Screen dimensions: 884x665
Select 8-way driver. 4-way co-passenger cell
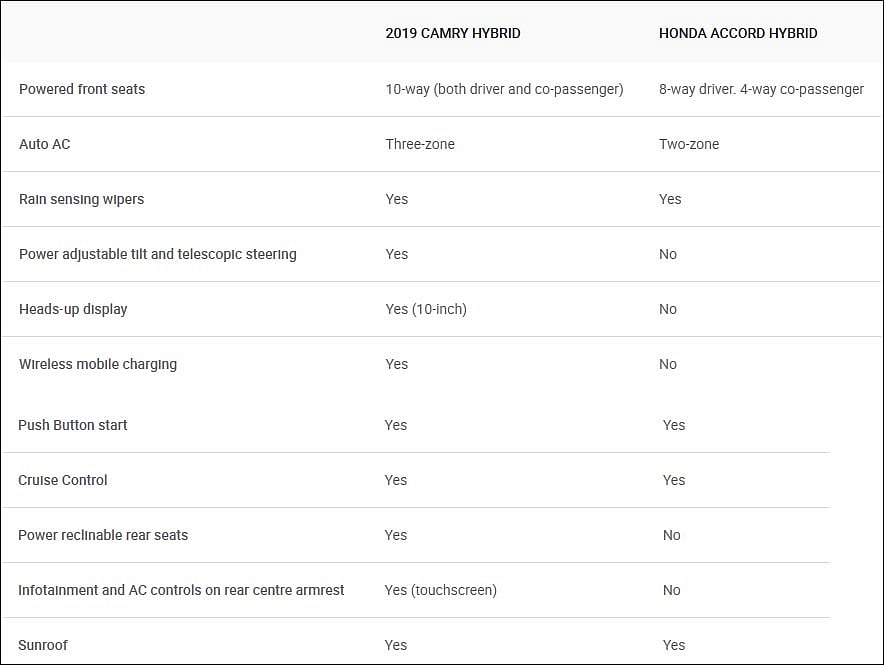761,89
